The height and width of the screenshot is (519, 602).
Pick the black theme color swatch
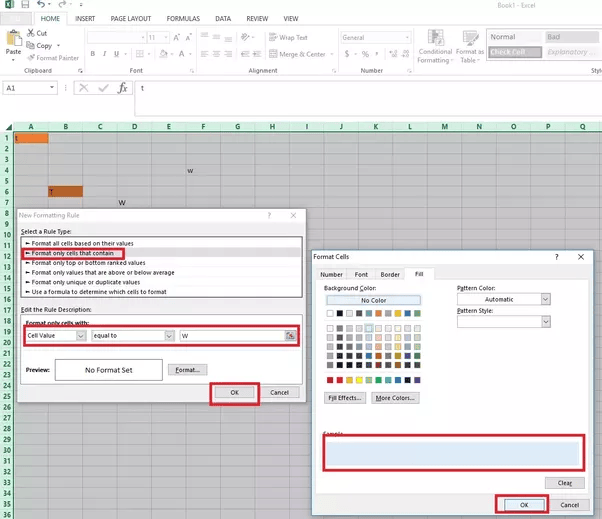point(339,313)
